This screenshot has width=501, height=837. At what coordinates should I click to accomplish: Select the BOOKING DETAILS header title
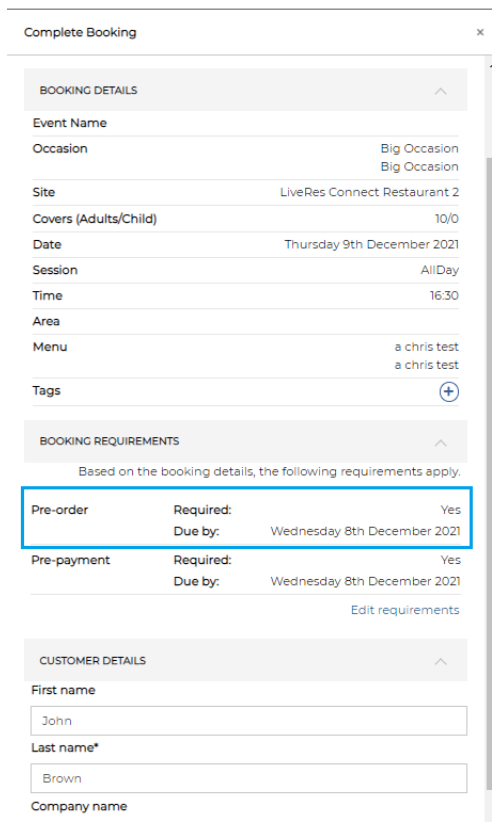click(89, 90)
